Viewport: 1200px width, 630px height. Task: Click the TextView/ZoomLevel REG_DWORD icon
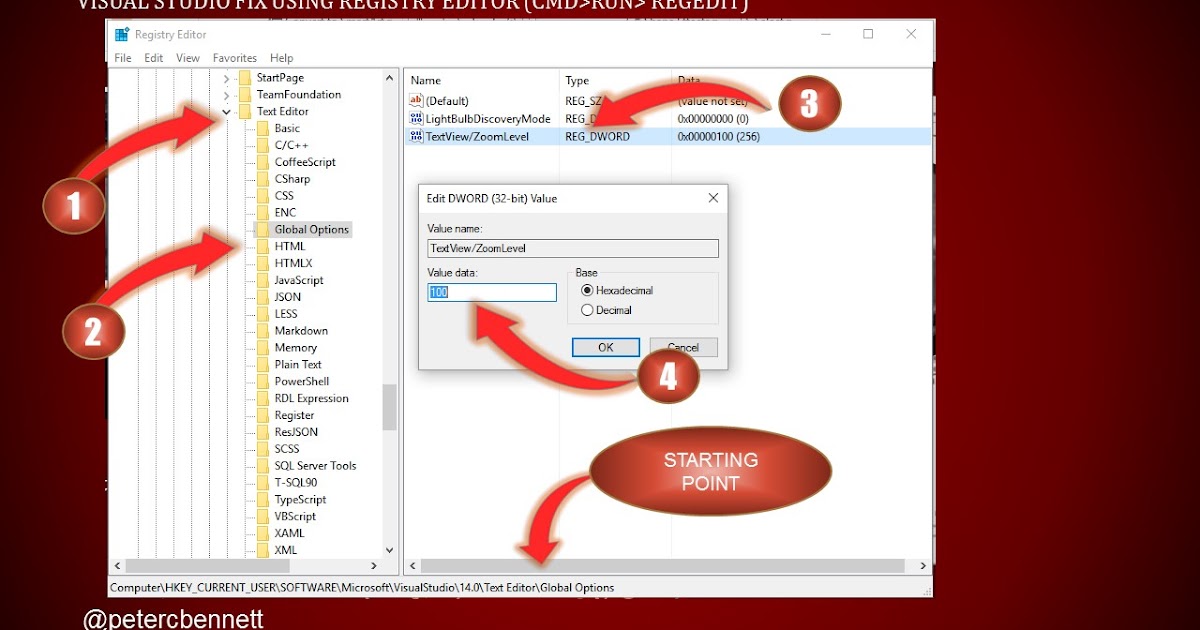tap(416, 136)
